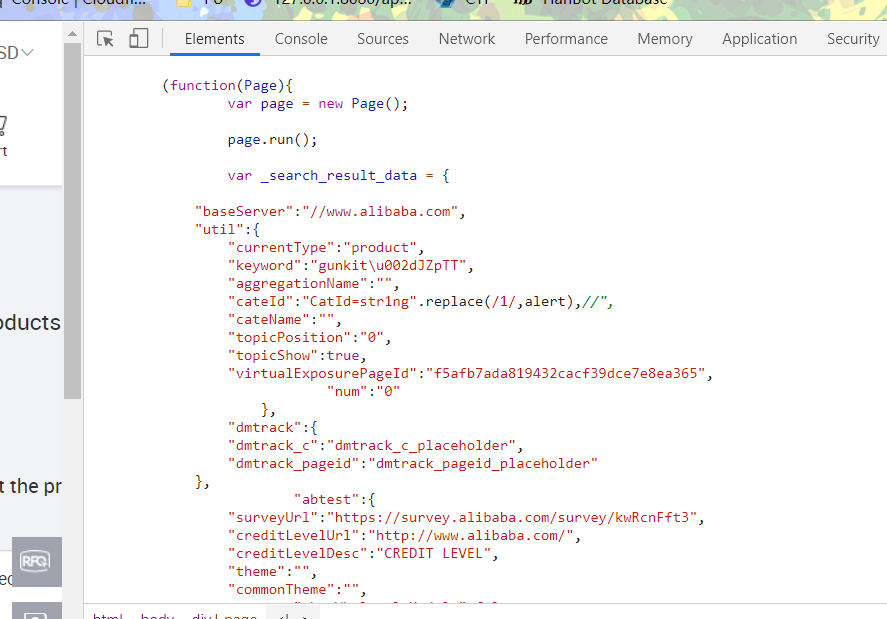Select the "topicShow":true line

point(297,355)
